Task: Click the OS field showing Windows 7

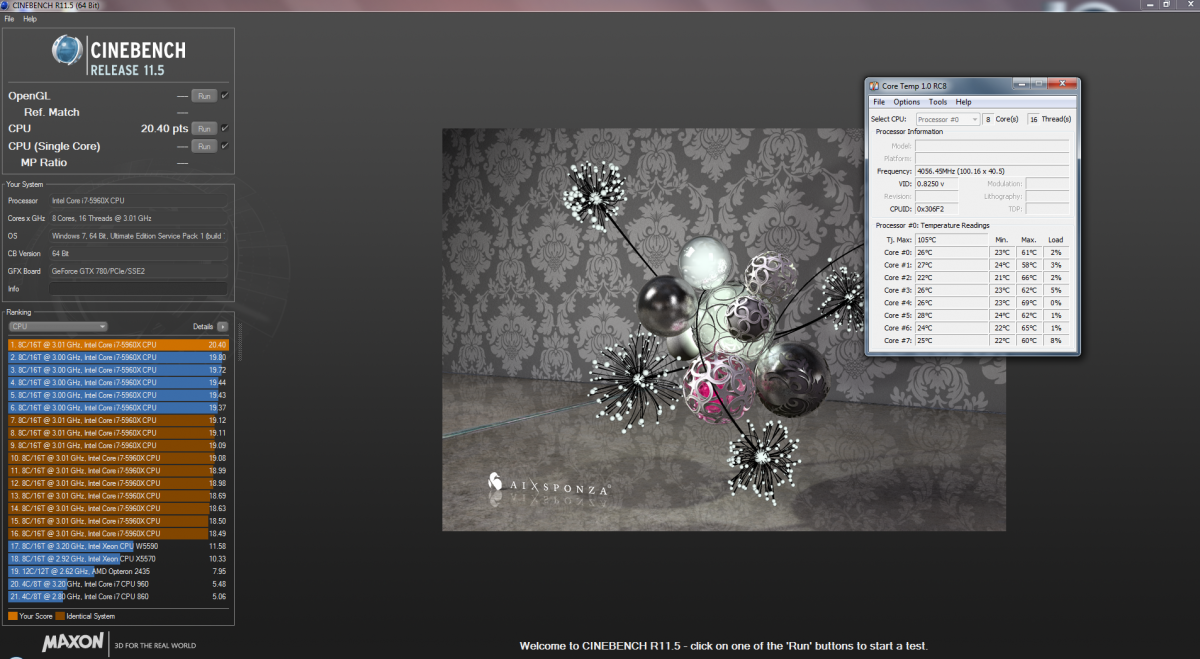Action: [x=139, y=236]
